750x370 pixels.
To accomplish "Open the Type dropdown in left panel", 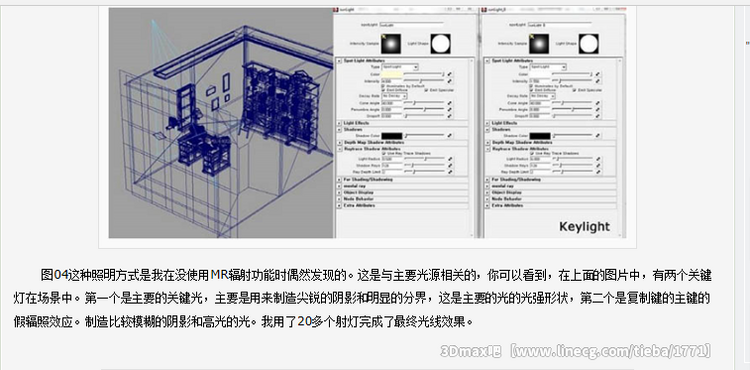I will (400, 67).
